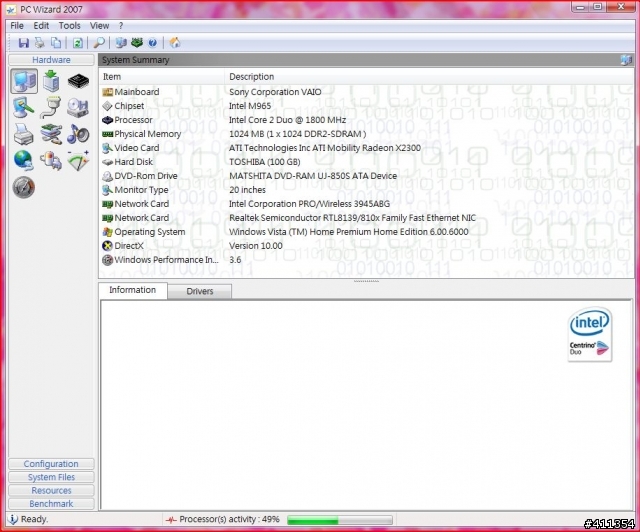640x532 pixels.
Task: Click 'Sony Corporation VAIO' description
Action: point(275,92)
